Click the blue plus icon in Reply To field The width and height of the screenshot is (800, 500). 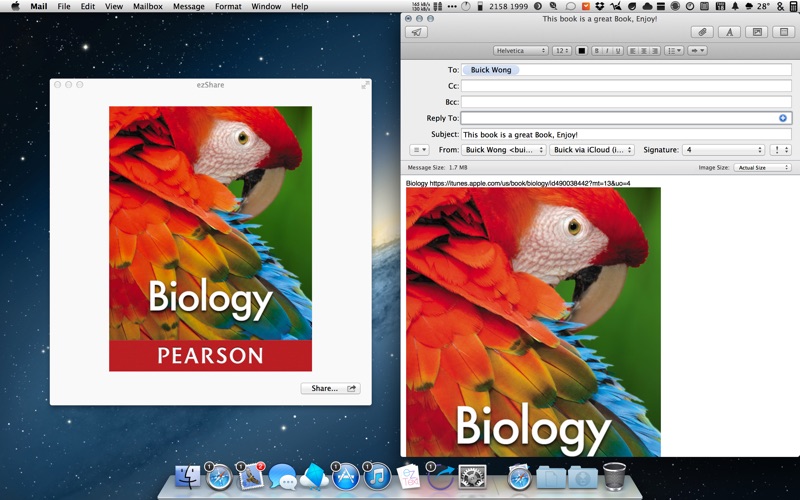783,118
